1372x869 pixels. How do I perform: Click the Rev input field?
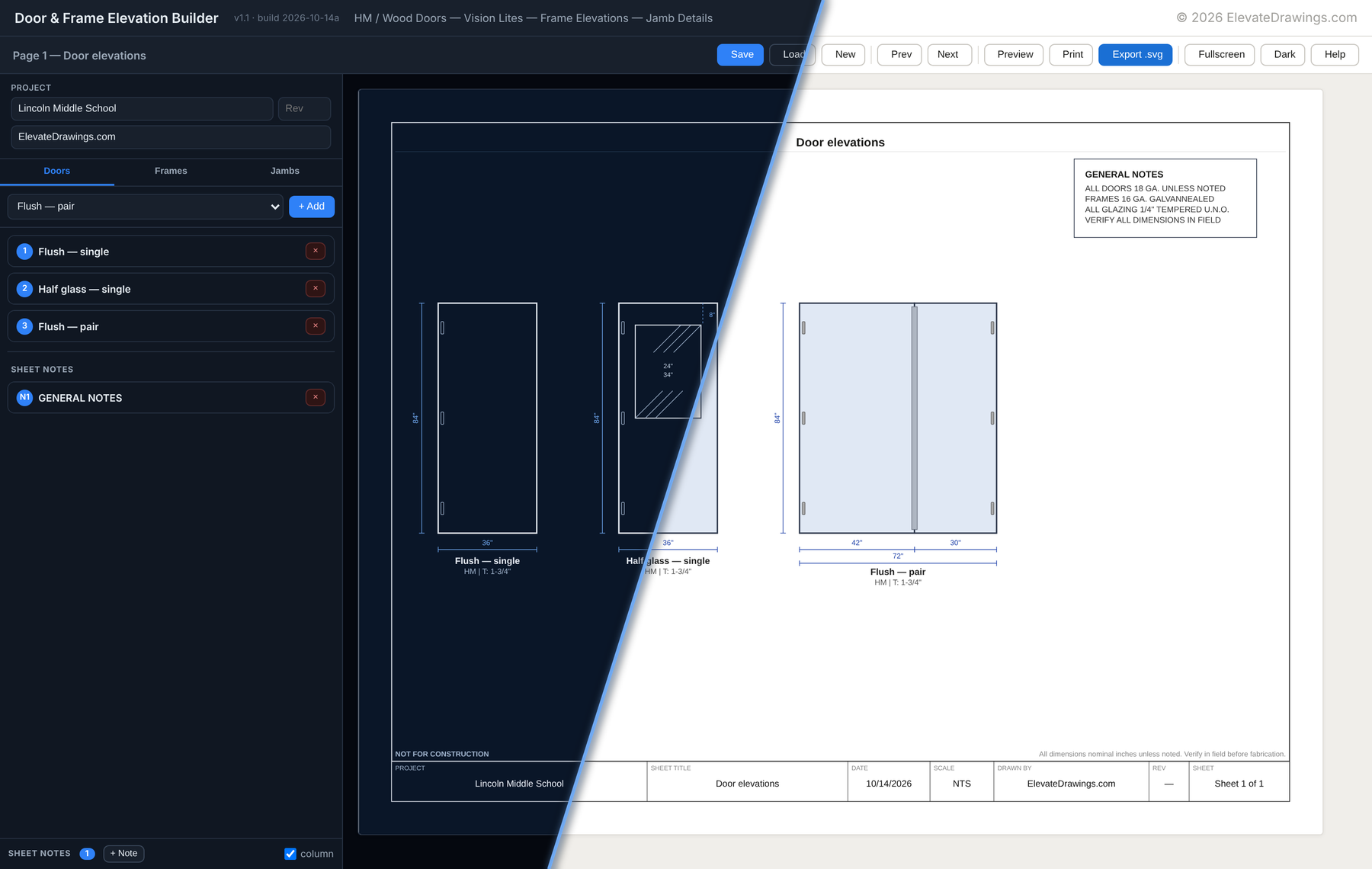point(304,108)
